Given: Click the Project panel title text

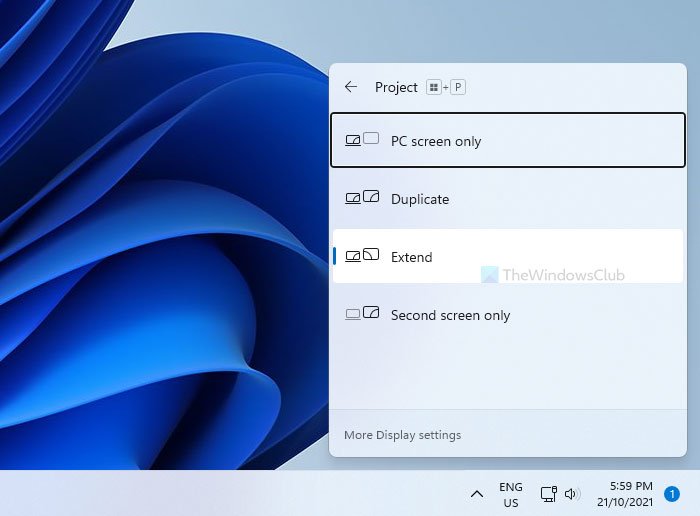Looking at the screenshot, I should point(396,87).
